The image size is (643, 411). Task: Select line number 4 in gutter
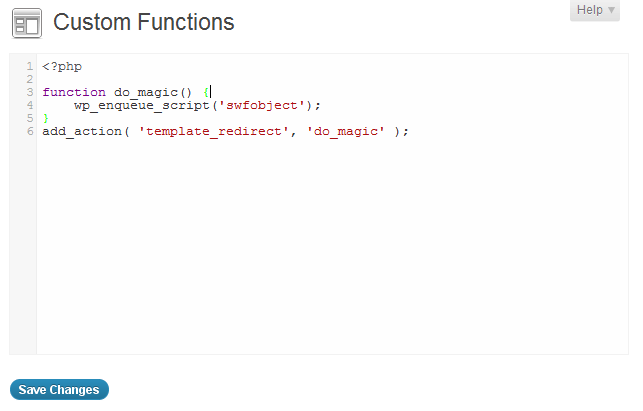[30, 105]
